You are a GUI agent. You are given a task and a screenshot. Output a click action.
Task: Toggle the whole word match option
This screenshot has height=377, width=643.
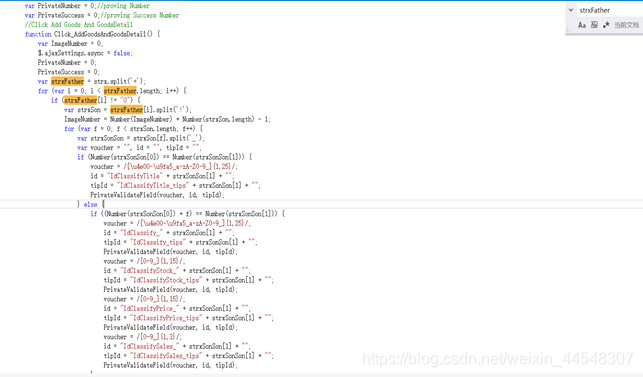594,25
